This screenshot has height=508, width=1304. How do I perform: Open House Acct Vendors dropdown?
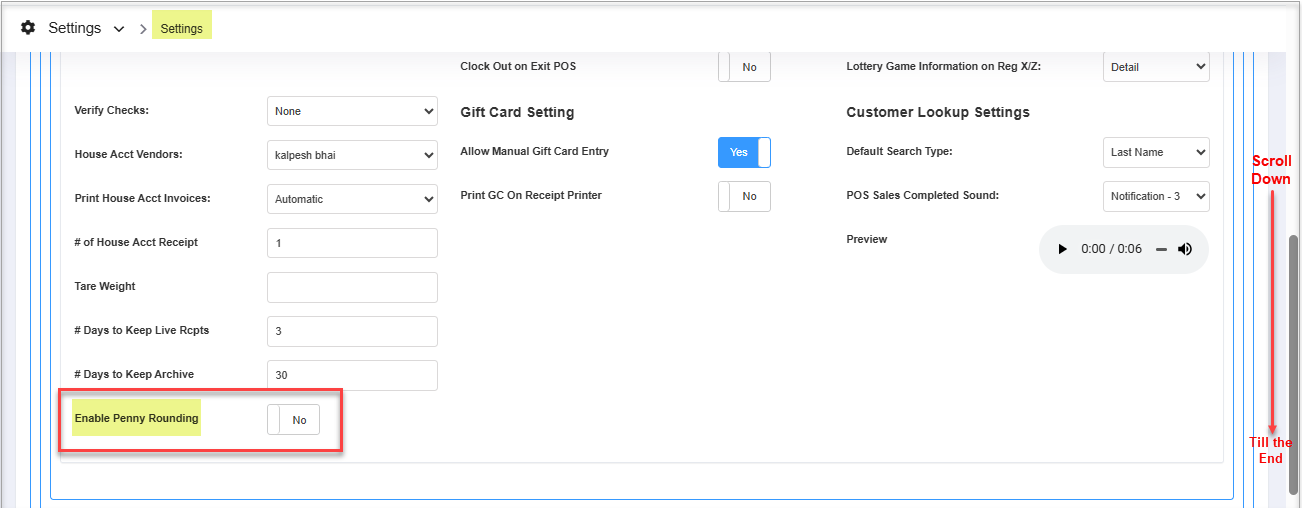click(x=352, y=155)
